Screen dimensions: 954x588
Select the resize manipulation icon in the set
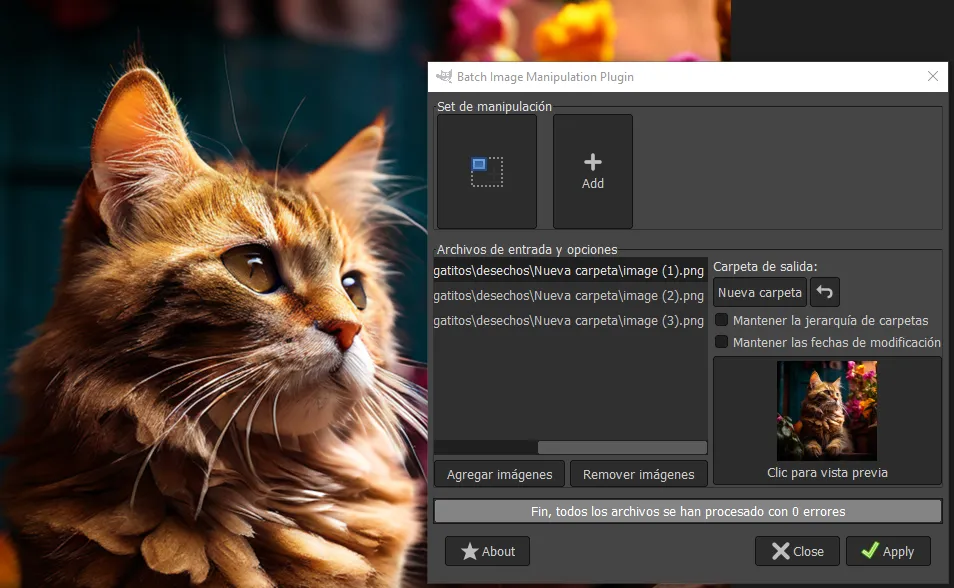(x=487, y=172)
